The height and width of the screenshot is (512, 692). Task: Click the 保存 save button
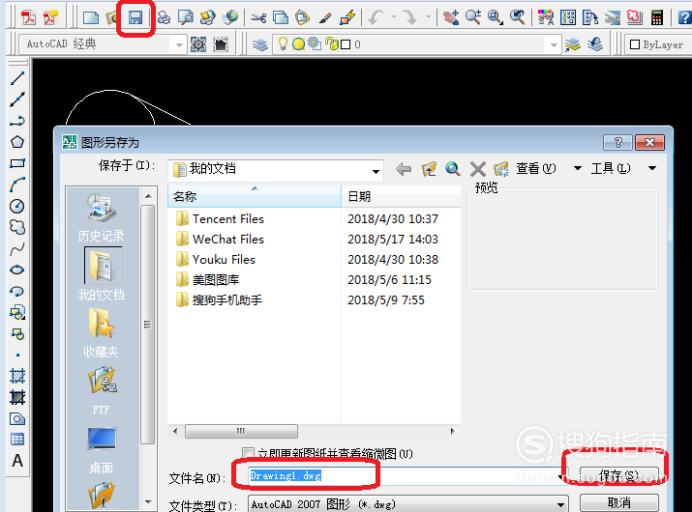tap(619, 476)
